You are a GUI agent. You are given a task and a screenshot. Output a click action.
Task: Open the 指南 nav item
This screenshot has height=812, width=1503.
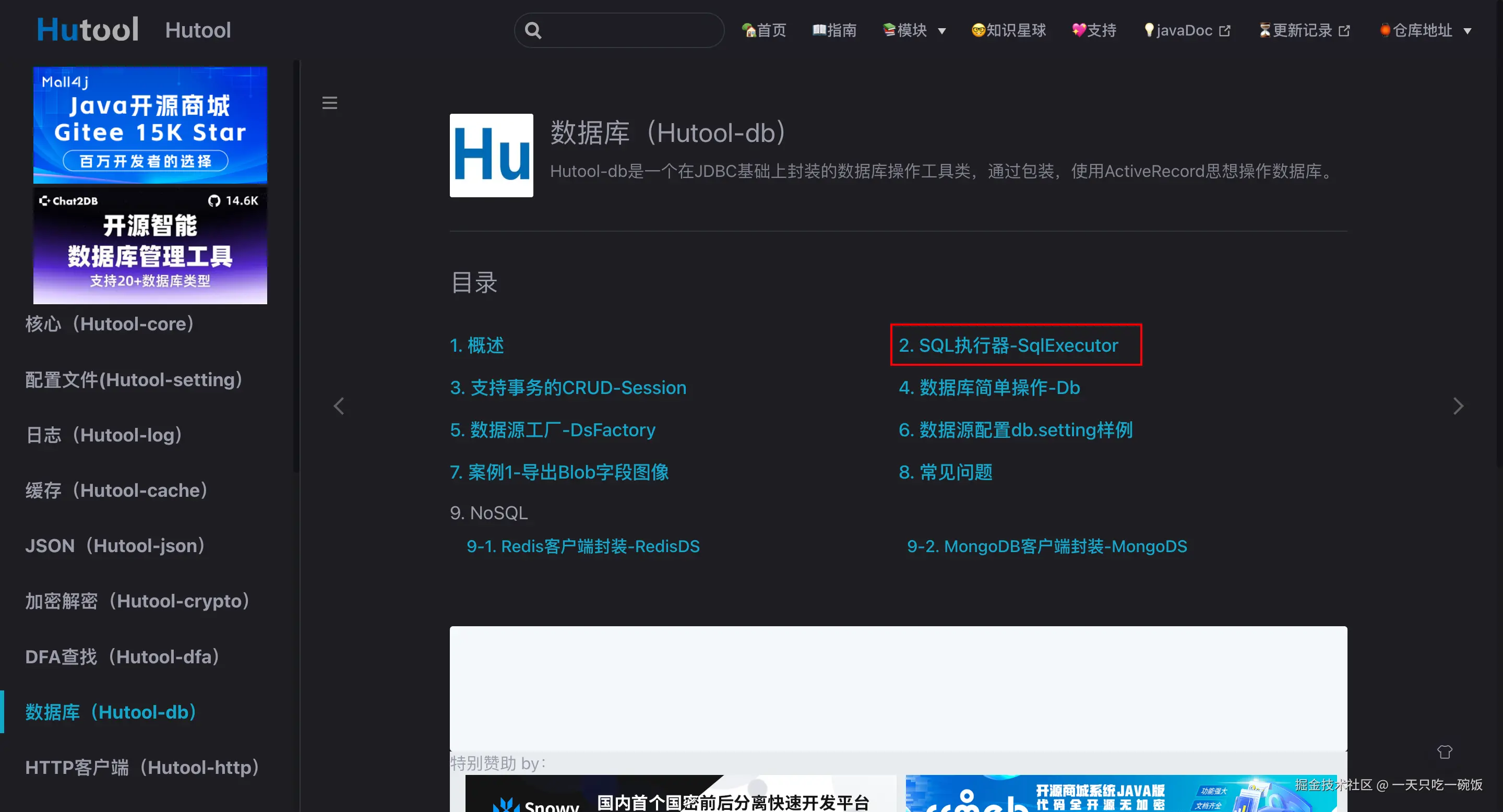(834, 30)
